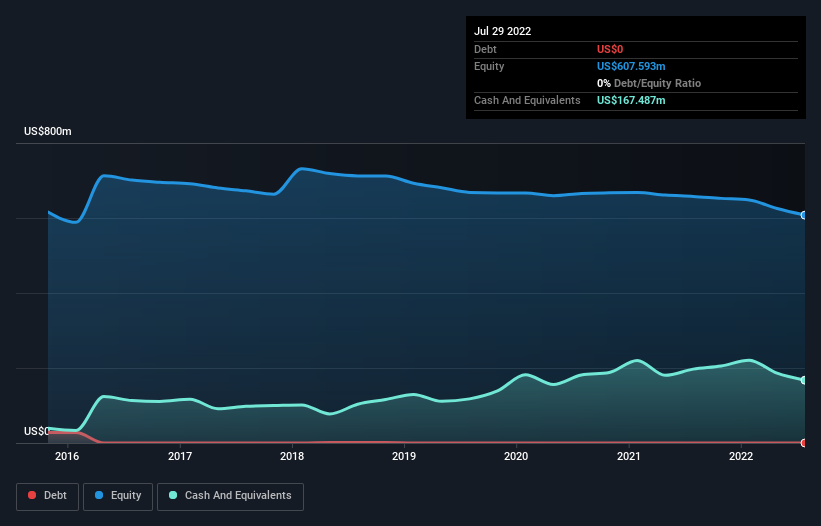Click the Debt row label in tooltip
The image size is (821, 526).
[x=485, y=49]
